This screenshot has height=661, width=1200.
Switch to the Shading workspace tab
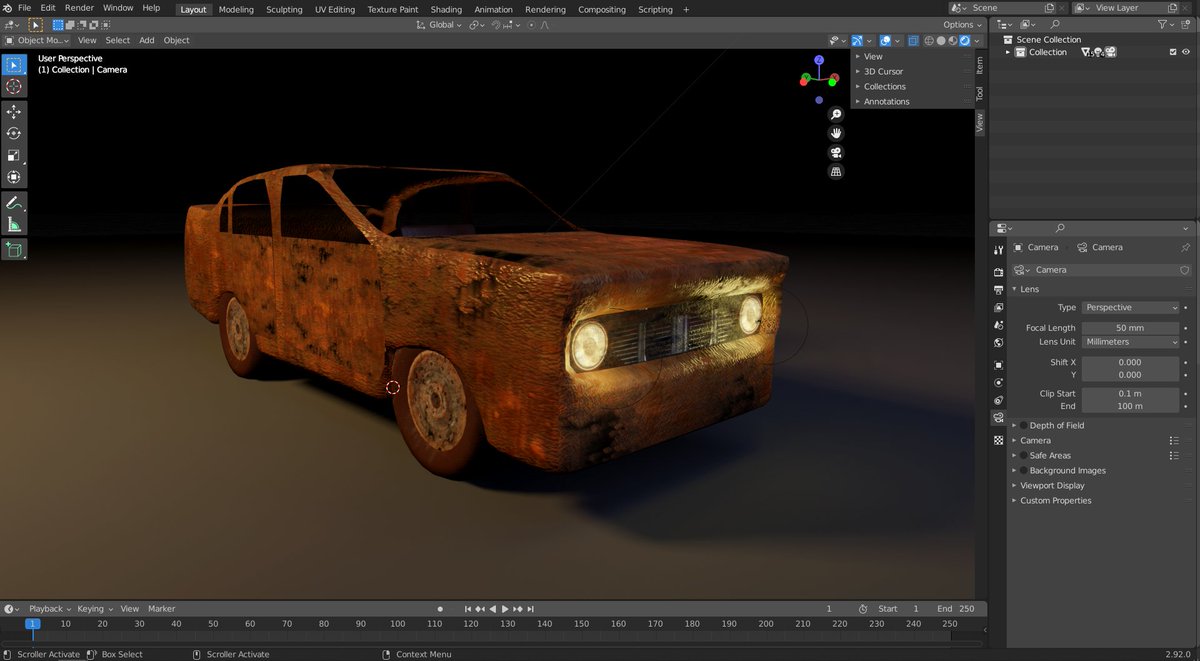tap(446, 10)
